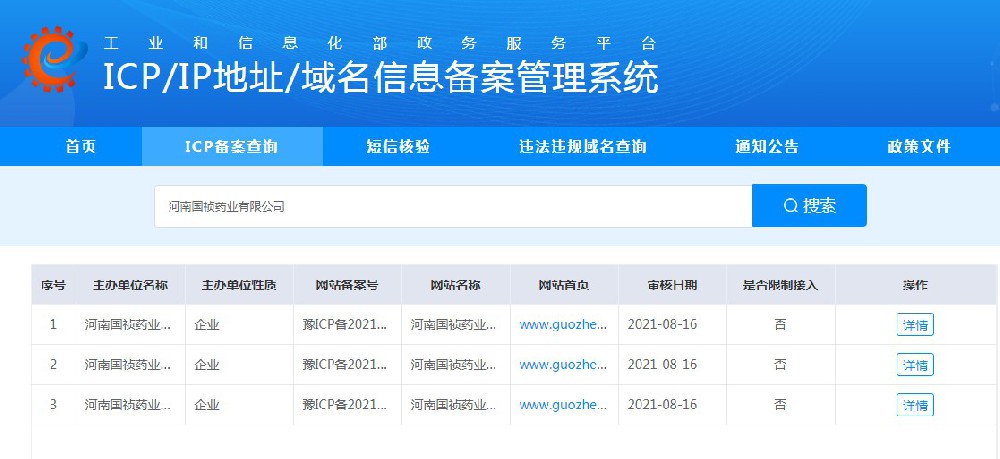This screenshot has width=1000, height=459.
Task: Open 违法违规域名查询 tab
Action: tap(582, 147)
